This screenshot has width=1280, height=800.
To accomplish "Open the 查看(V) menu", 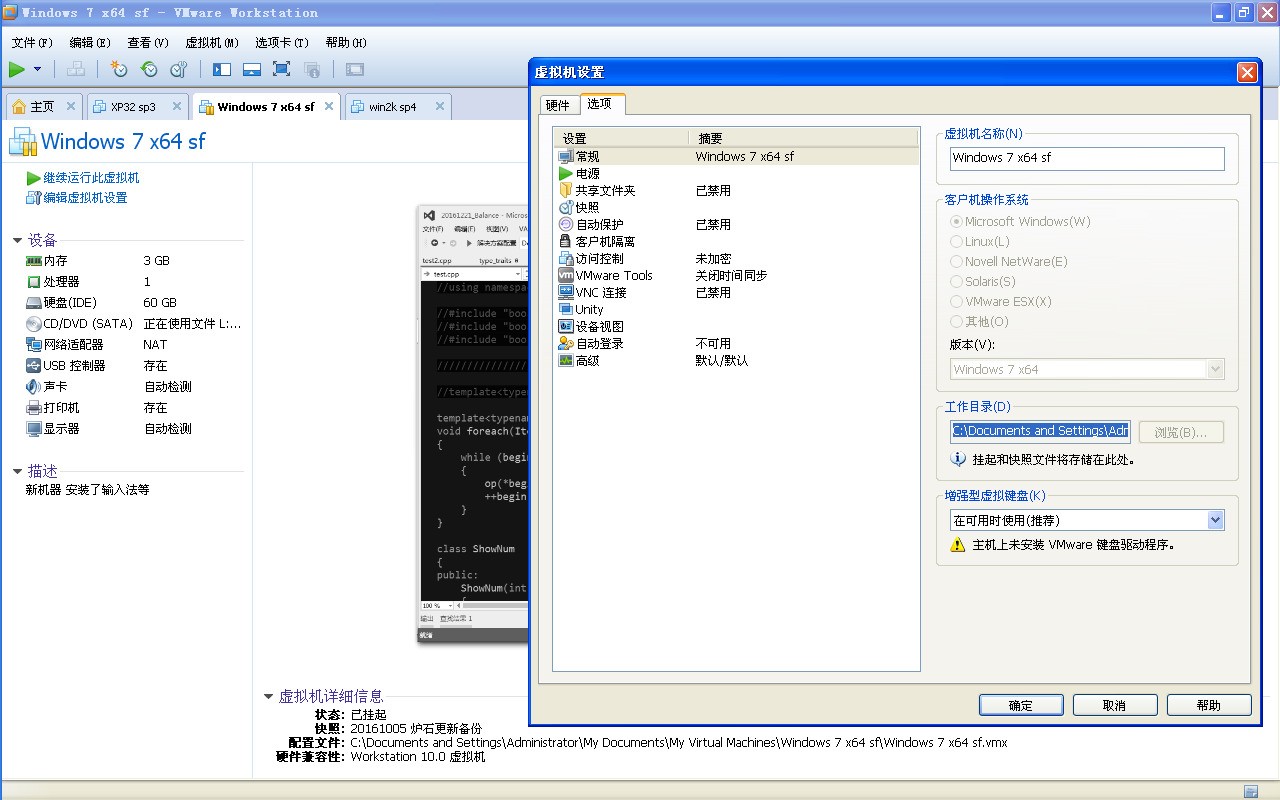I will 148,43.
